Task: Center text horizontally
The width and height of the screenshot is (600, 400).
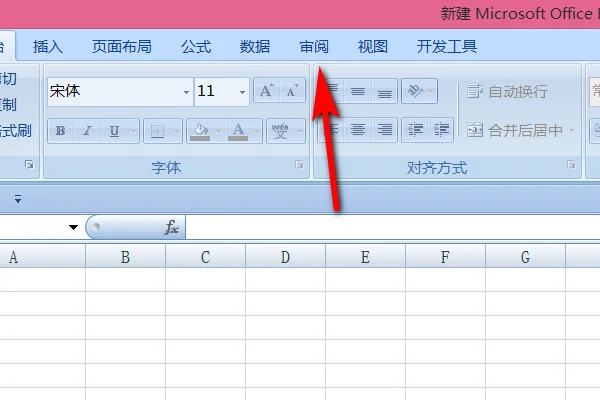Action: coord(358,131)
